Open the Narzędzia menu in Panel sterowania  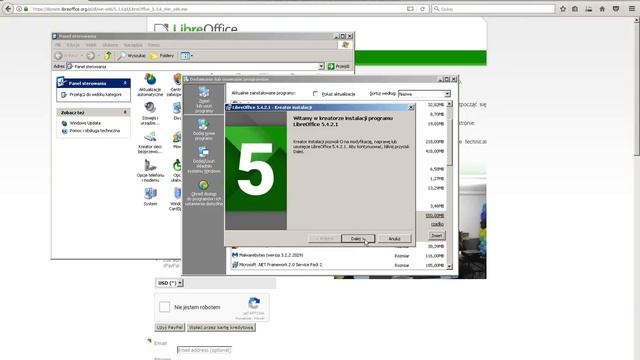[x=133, y=45]
